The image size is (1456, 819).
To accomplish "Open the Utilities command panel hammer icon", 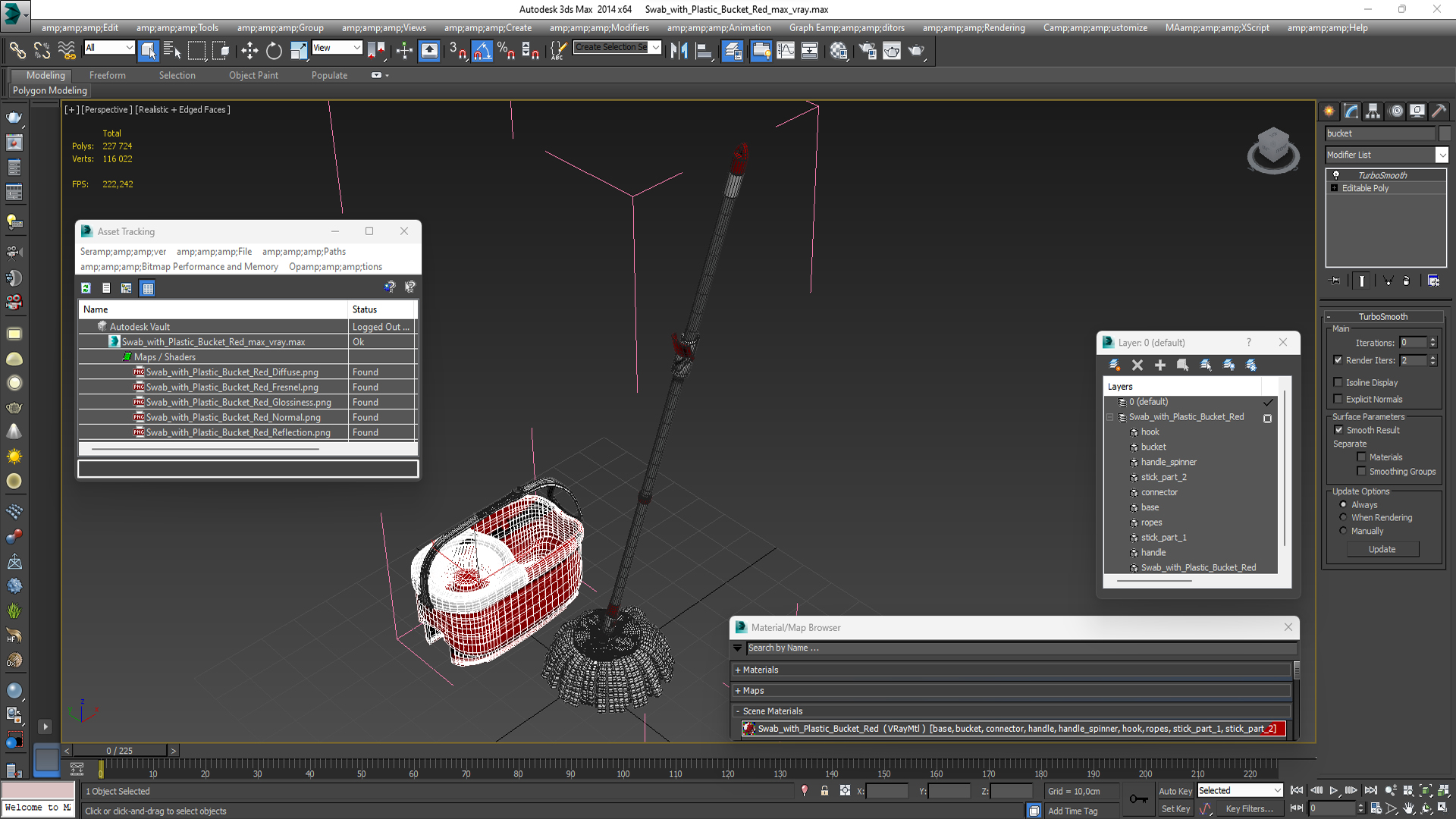I will coord(1439,111).
